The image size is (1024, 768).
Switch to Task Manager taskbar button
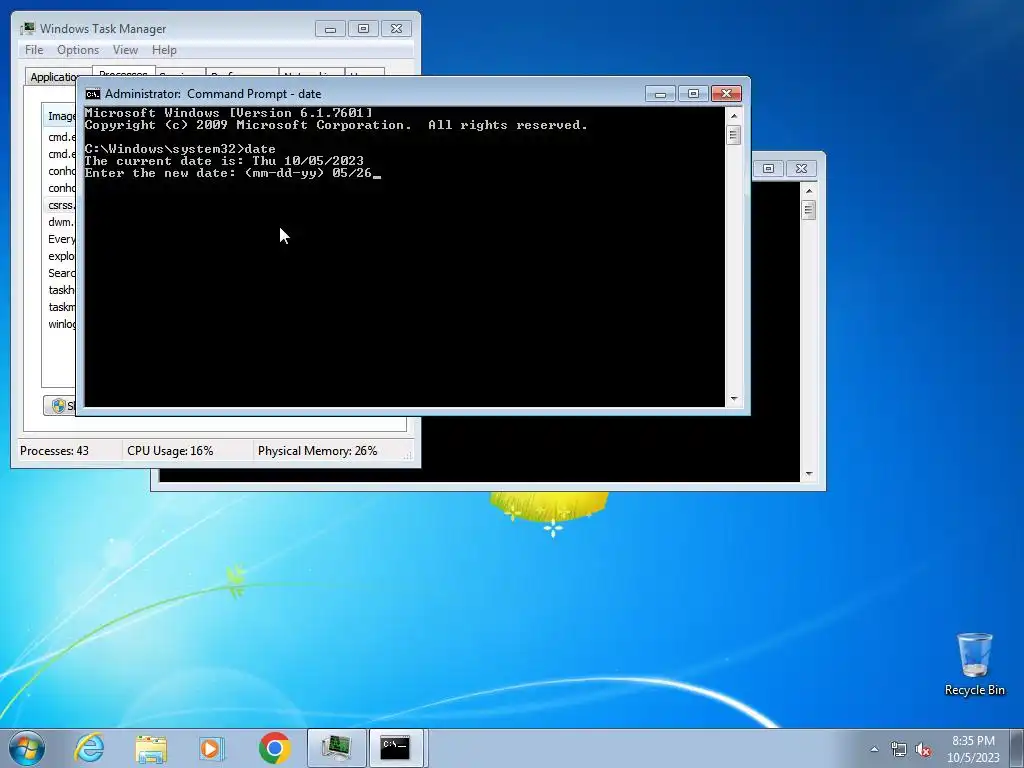336,748
